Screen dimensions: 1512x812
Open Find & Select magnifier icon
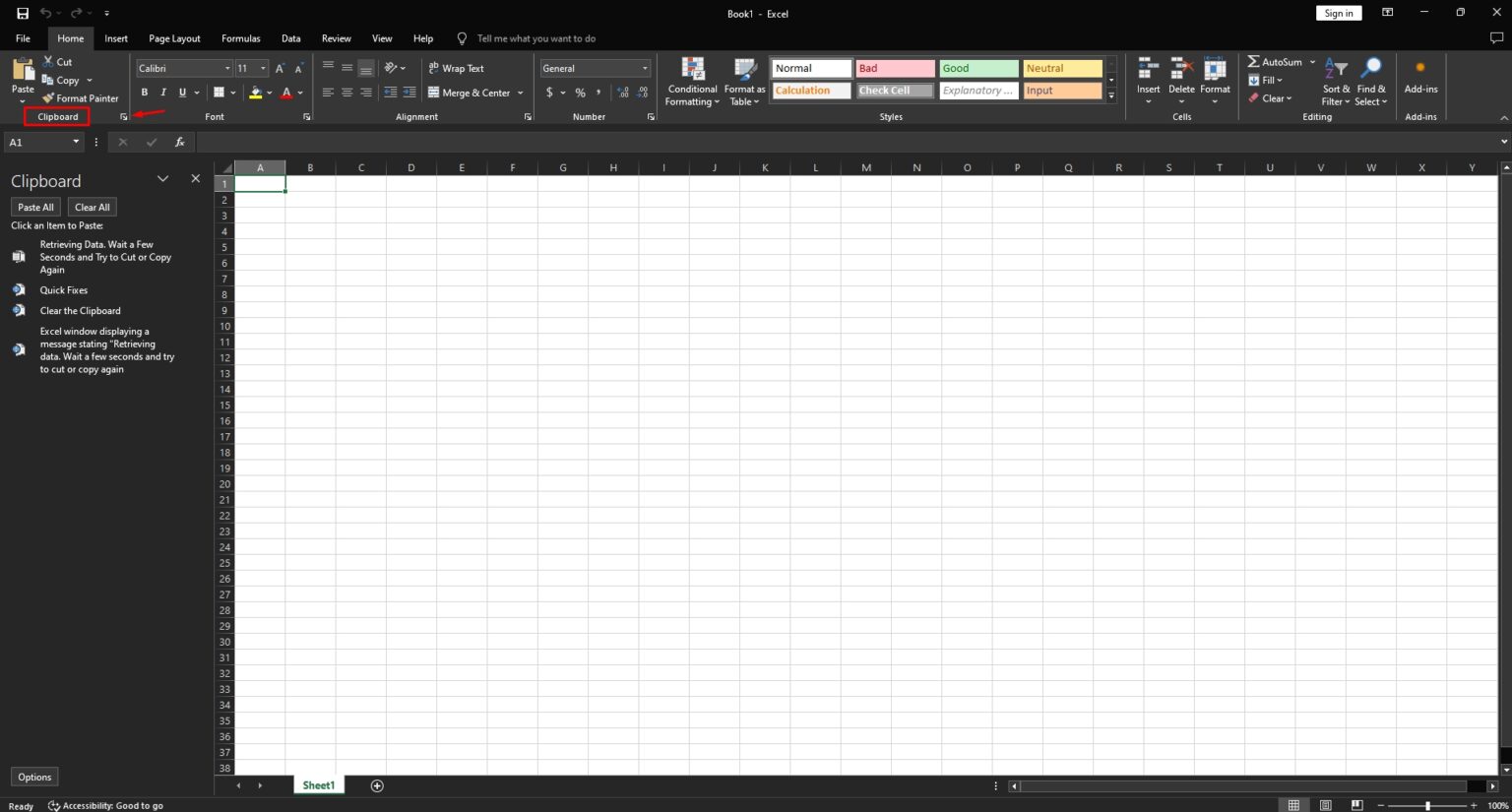(1370, 68)
